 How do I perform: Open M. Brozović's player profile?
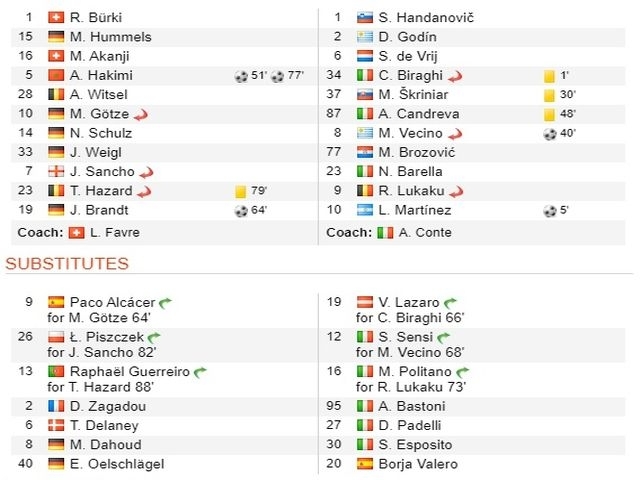point(417,152)
